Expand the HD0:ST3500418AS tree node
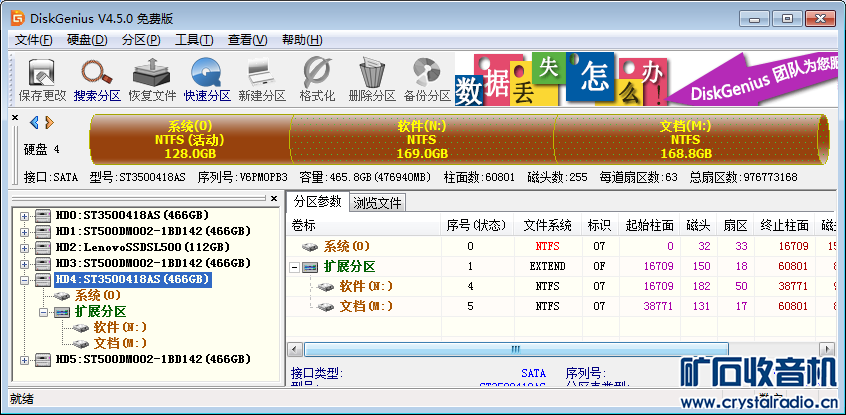This screenshot has height=415, width=846. (x=24, y=216)
